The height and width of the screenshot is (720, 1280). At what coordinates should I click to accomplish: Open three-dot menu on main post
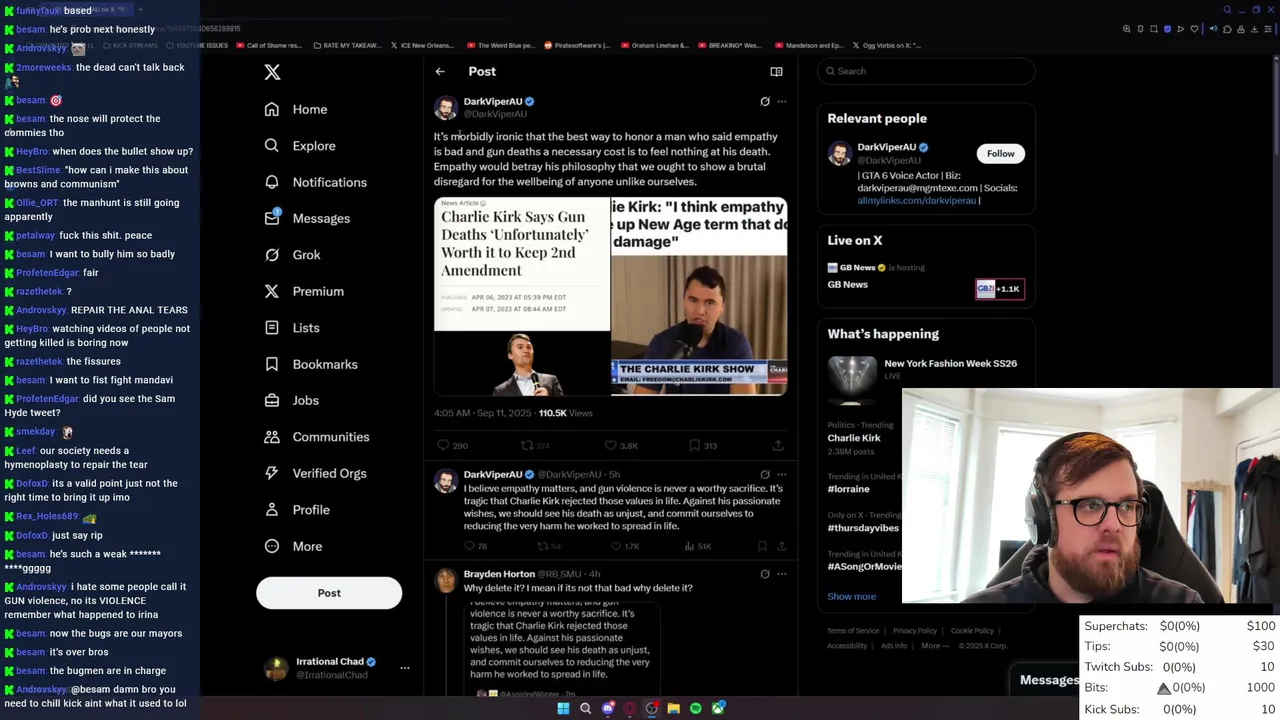782,101
